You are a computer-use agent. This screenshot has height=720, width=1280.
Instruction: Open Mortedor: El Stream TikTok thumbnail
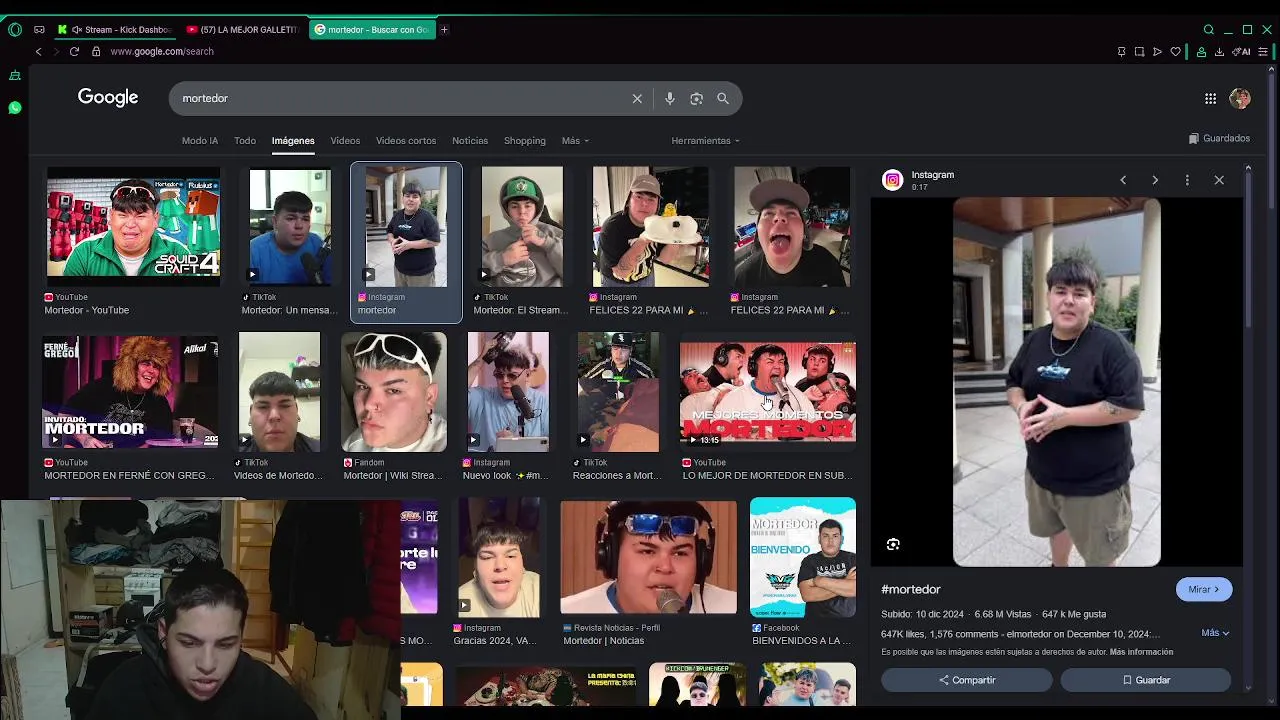click(x=522, y=227)
